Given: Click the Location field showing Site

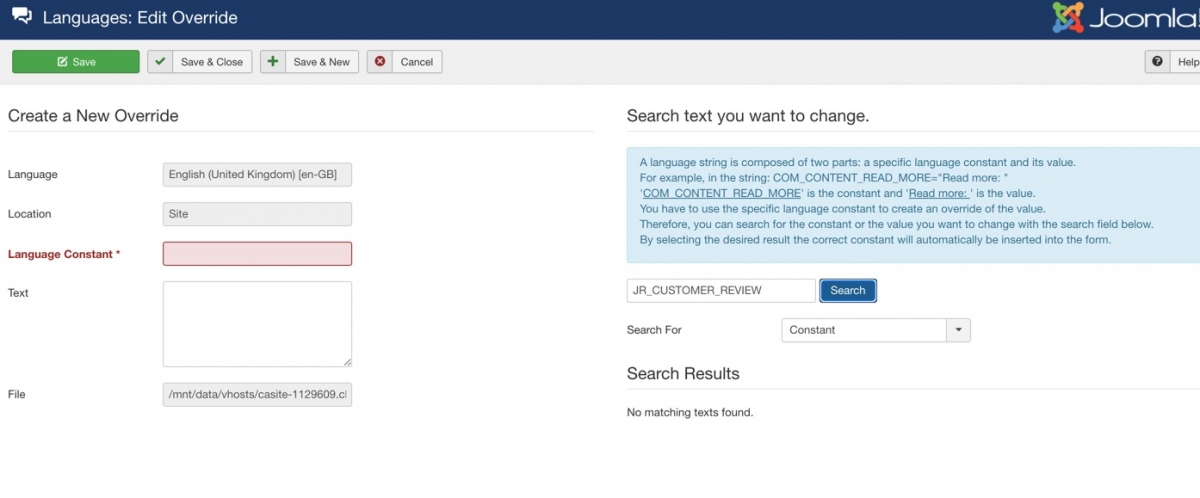Looking at the screenshot, I should [x=257, y=214].
